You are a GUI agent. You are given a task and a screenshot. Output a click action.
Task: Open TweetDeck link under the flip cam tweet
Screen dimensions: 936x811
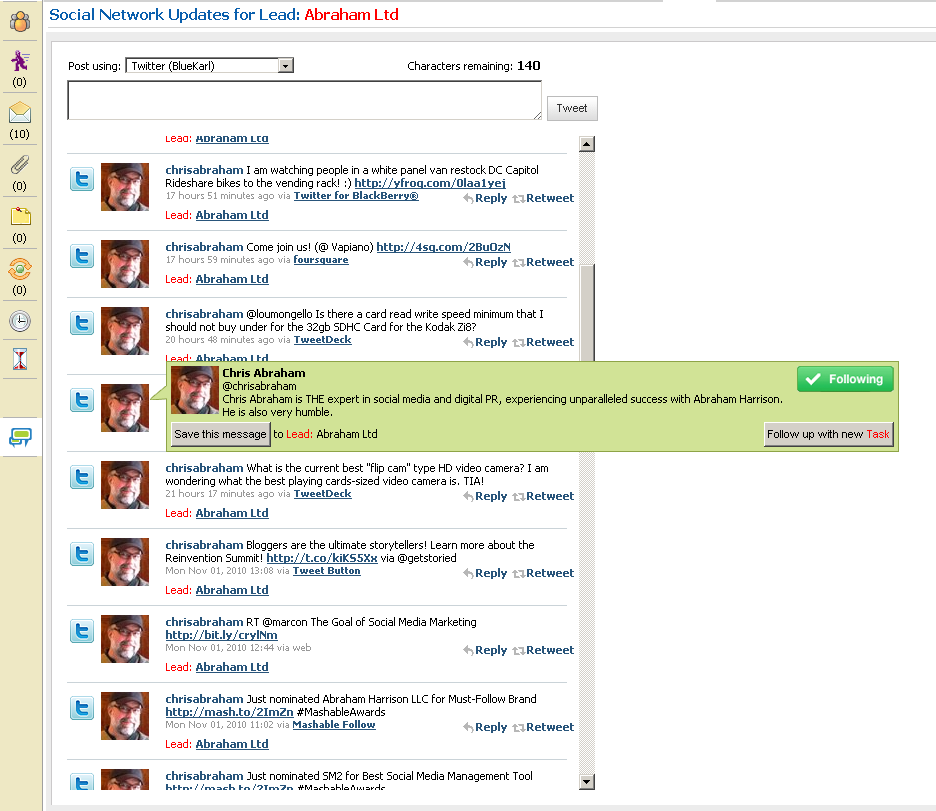coord(322,494)
